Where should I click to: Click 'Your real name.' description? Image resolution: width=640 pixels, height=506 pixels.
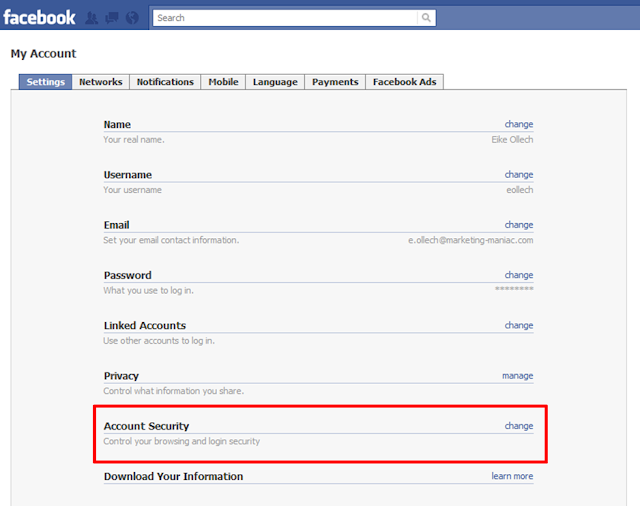pos(134,140)
